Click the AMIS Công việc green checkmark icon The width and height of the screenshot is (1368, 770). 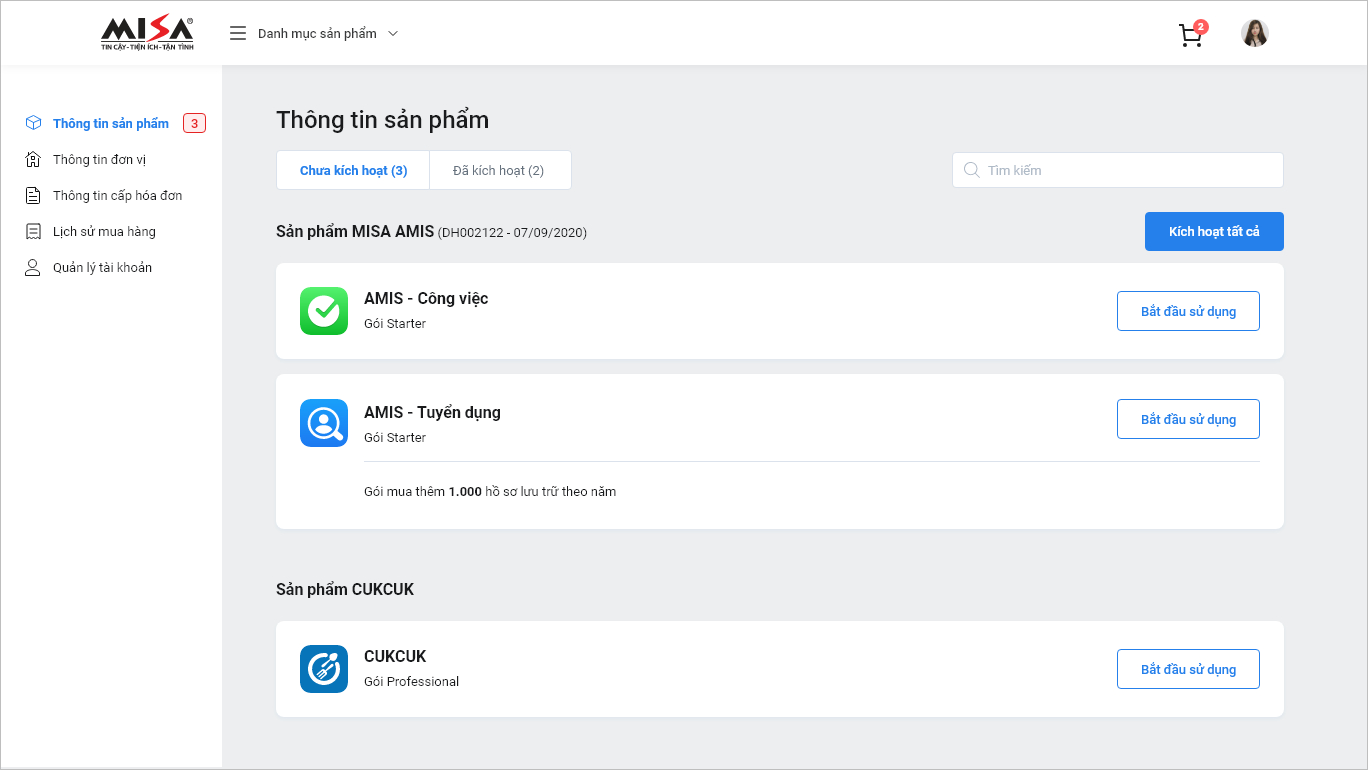coord(324,311)
